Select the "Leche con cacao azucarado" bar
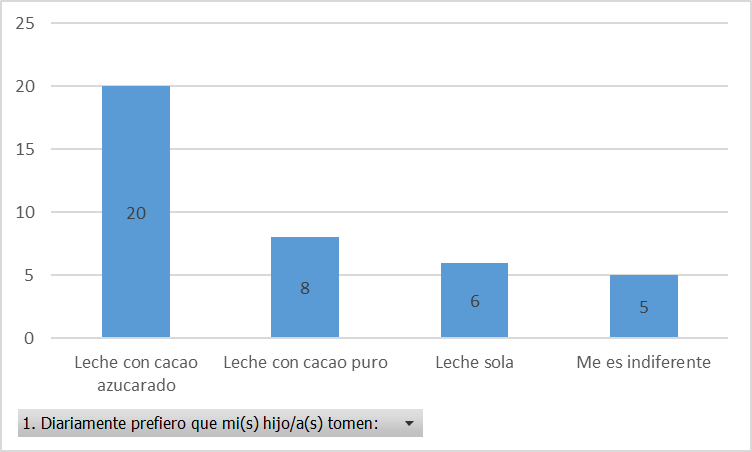Viewport: 752px width, 452px height. click(136, 150)
